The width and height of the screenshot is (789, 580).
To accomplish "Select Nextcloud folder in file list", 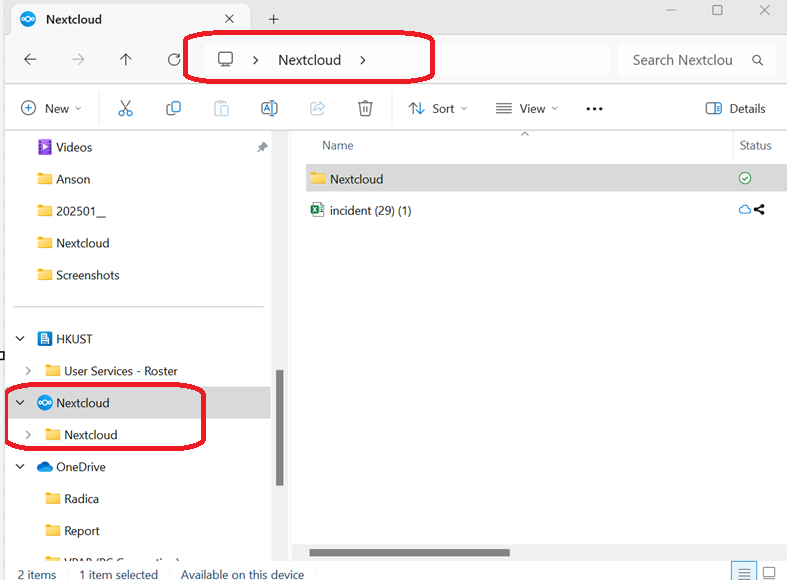I will pyautogui.click(x=546, y=178).
